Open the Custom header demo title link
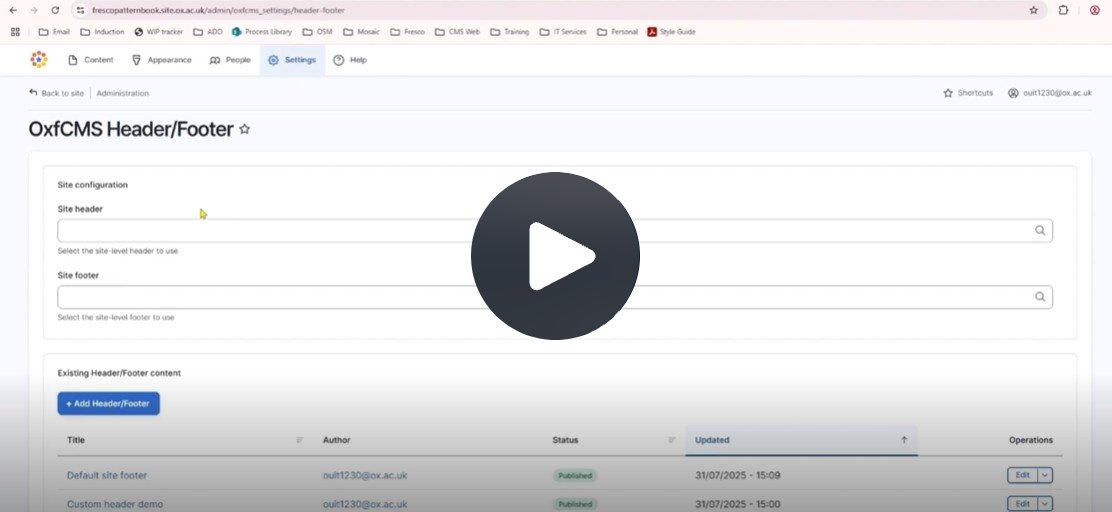Viewport: 1112px width, 512px height. point(115,504)
